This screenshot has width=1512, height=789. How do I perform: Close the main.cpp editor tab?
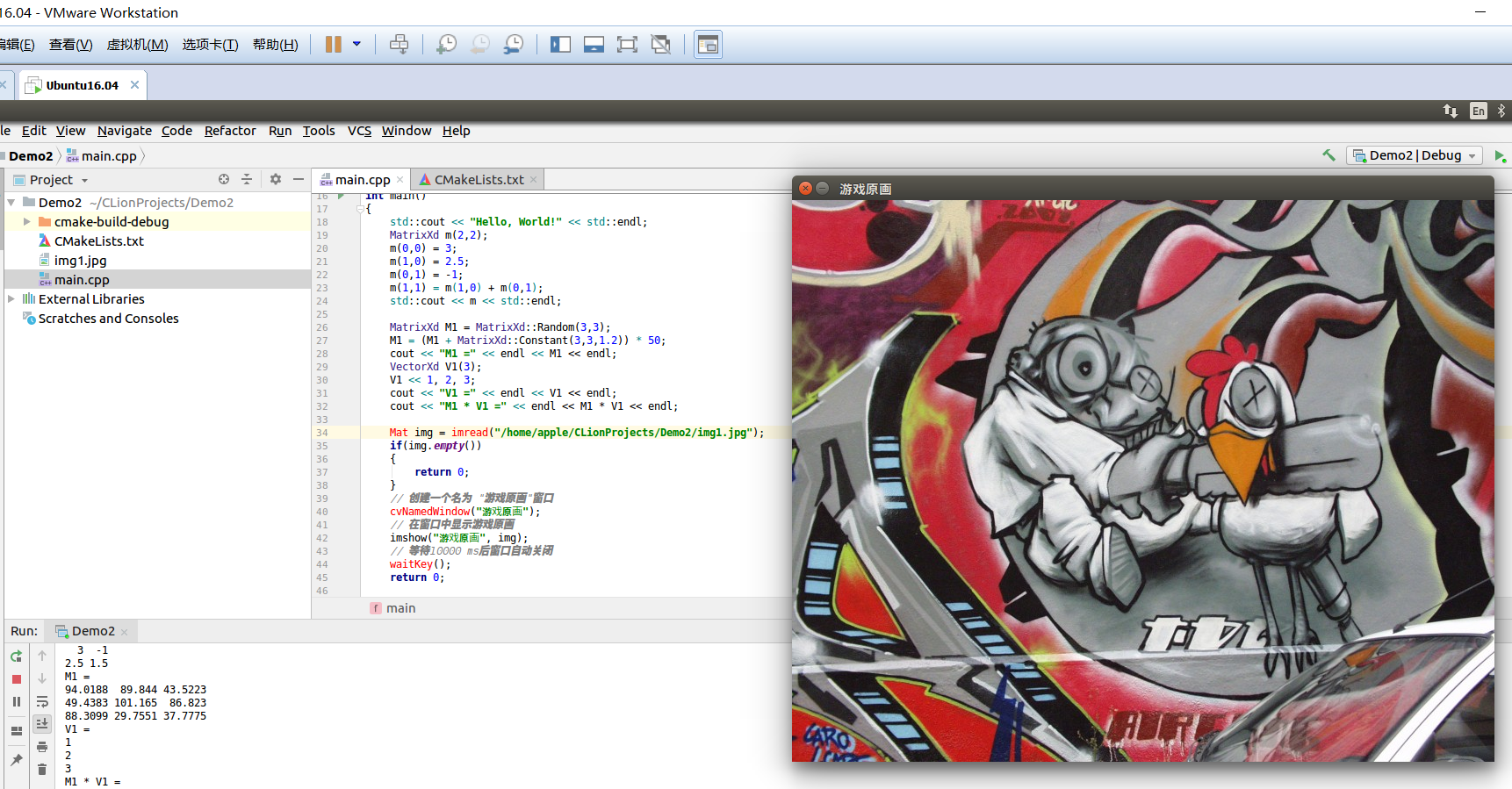400,180
